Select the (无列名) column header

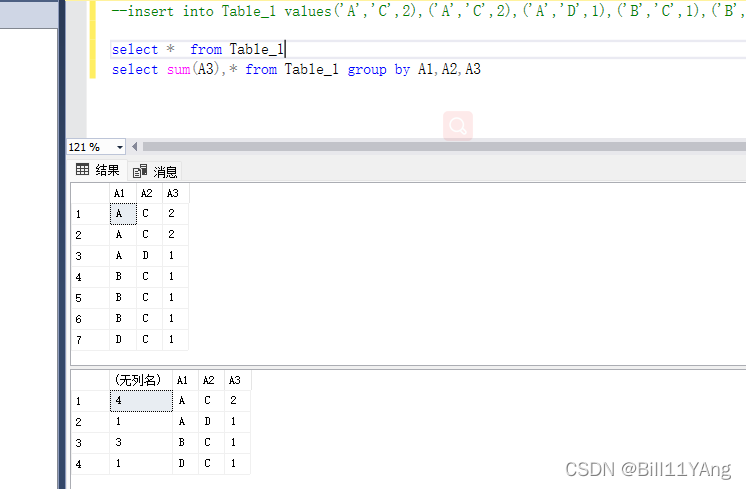pos(141,380)
